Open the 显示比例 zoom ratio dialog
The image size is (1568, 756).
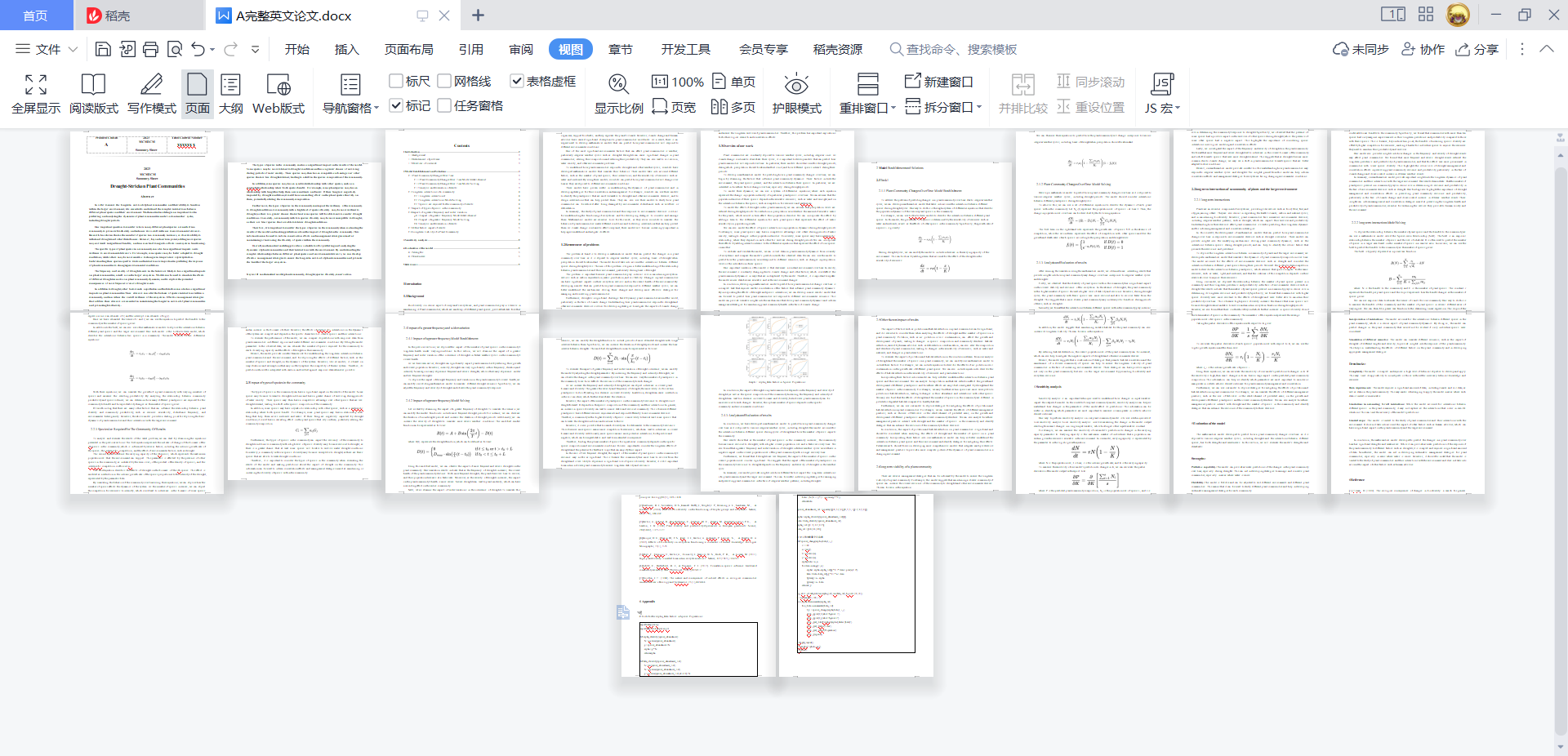618,95
